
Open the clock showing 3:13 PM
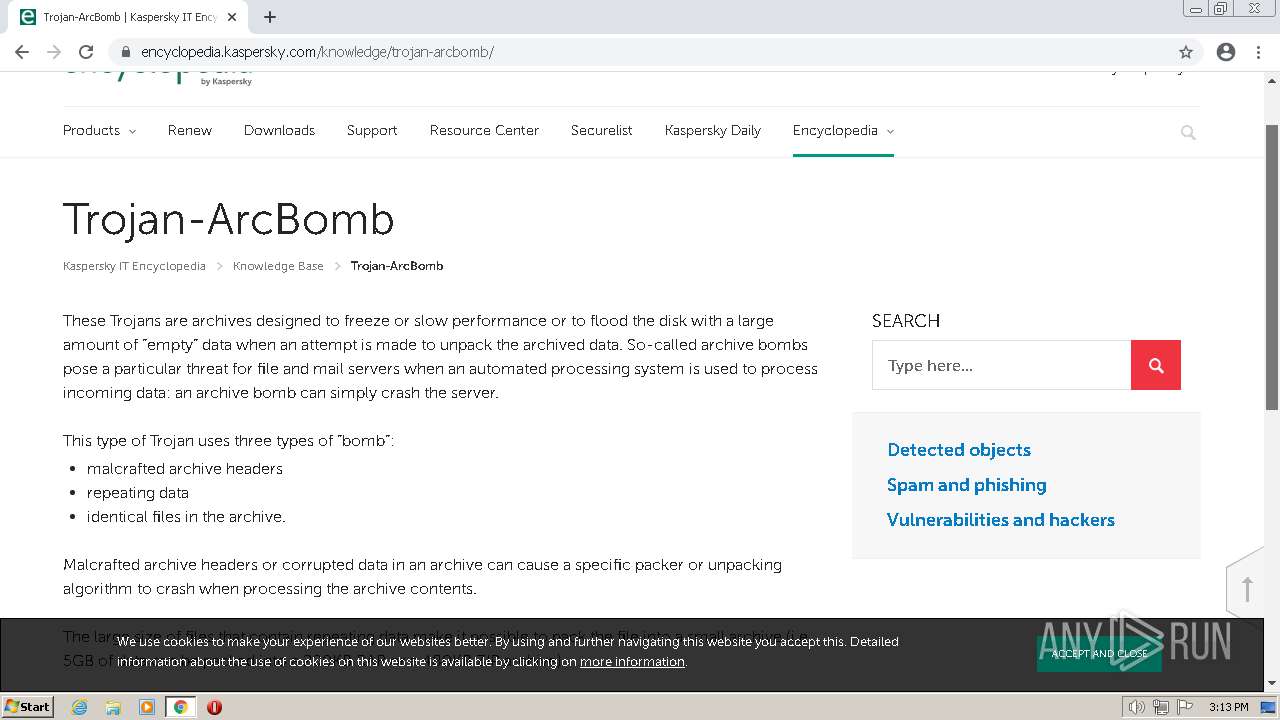(1228, 707)
